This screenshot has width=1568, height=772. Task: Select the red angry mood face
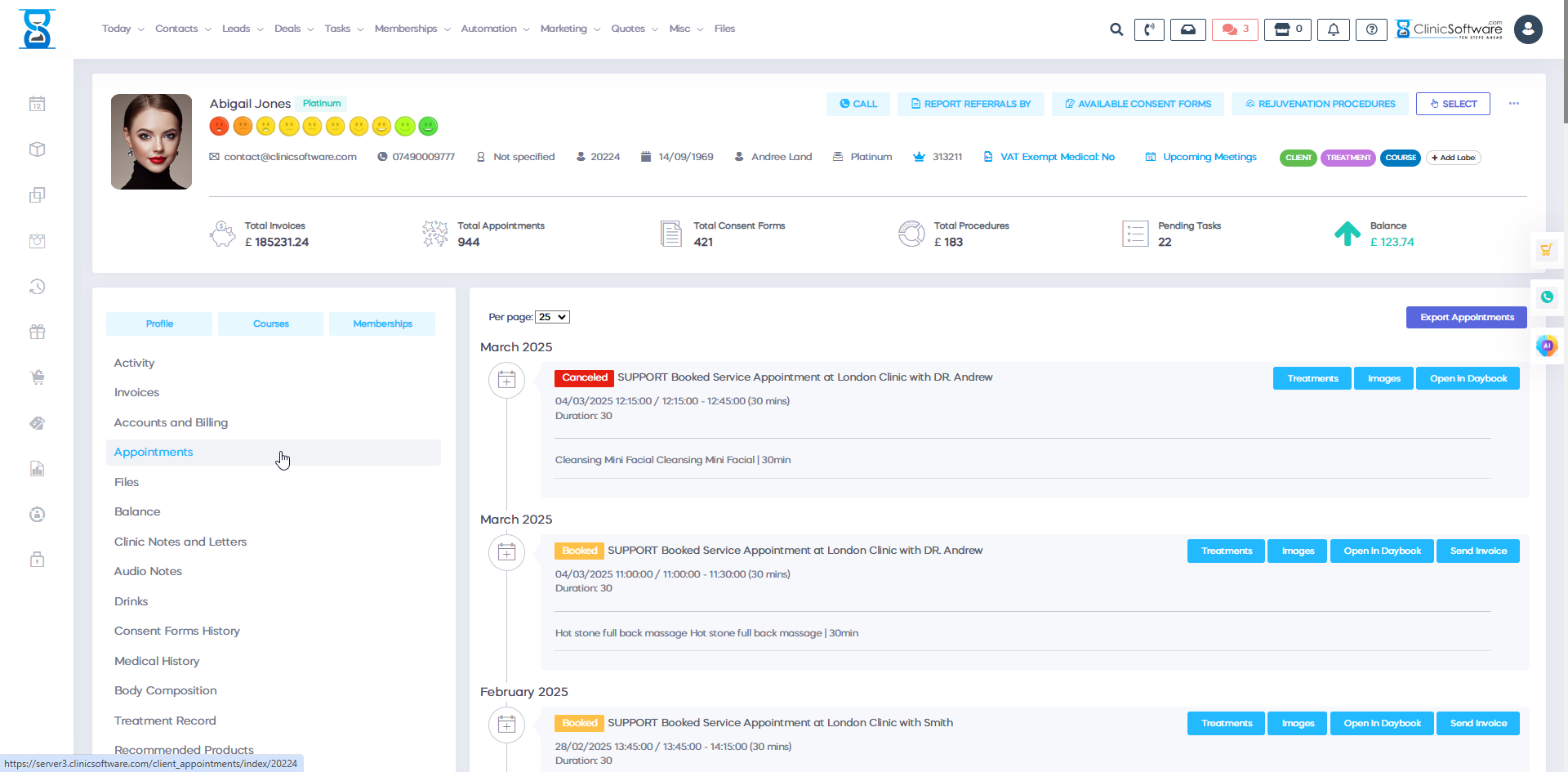219,126
